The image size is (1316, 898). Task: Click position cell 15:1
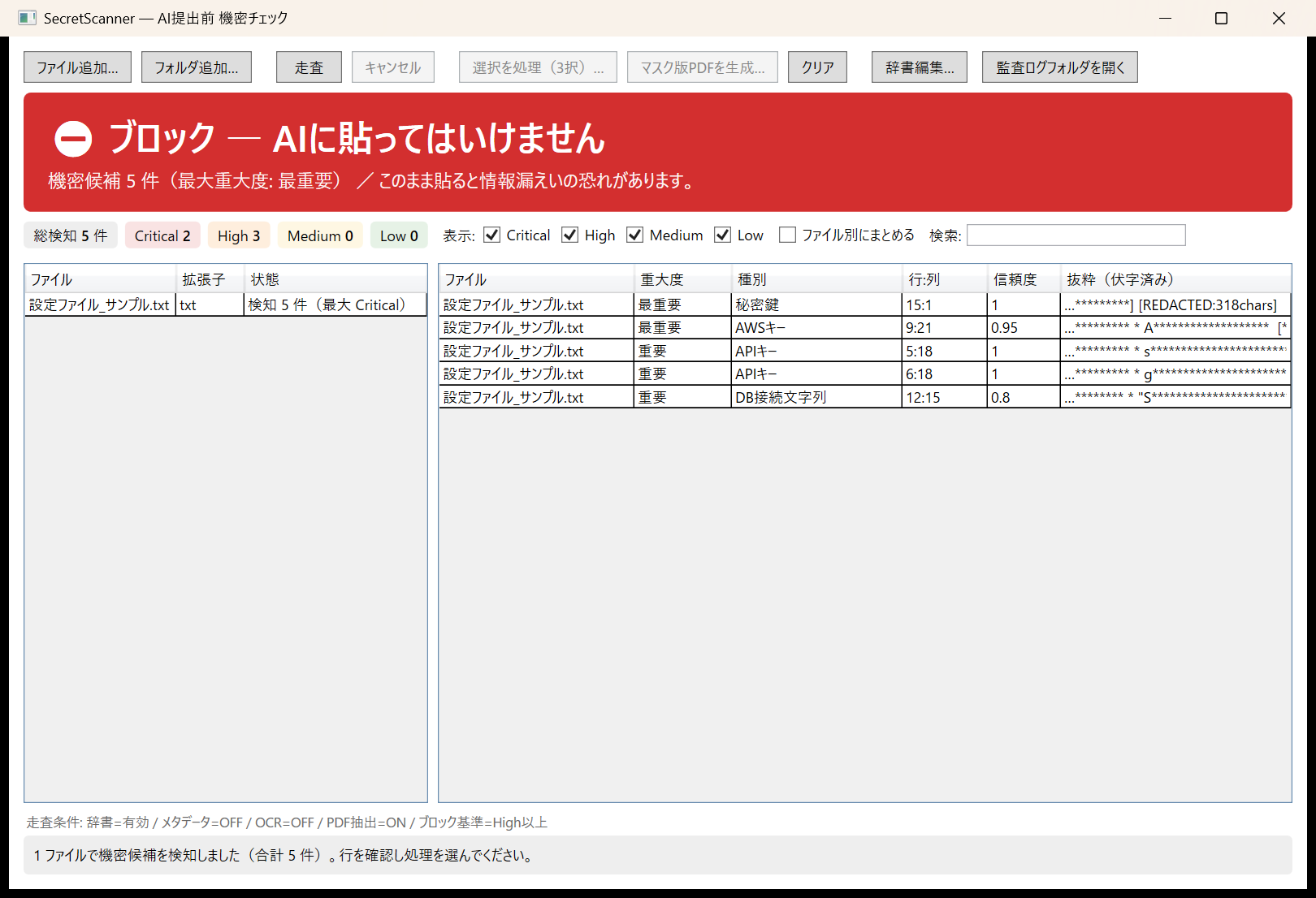945,305
